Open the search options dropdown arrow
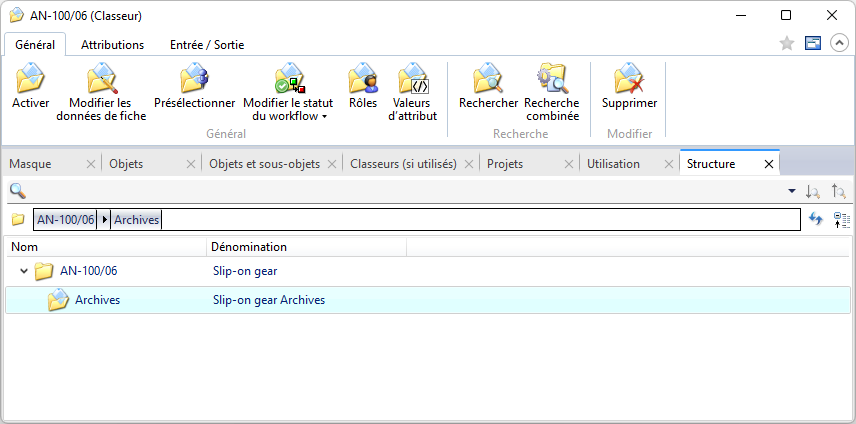Viewport: 856px width, 424px height. [792, 191]
